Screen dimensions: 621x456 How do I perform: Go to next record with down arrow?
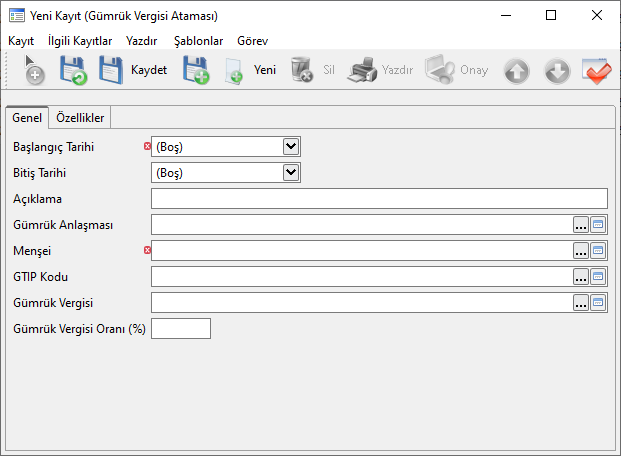(x=557, y=71)
